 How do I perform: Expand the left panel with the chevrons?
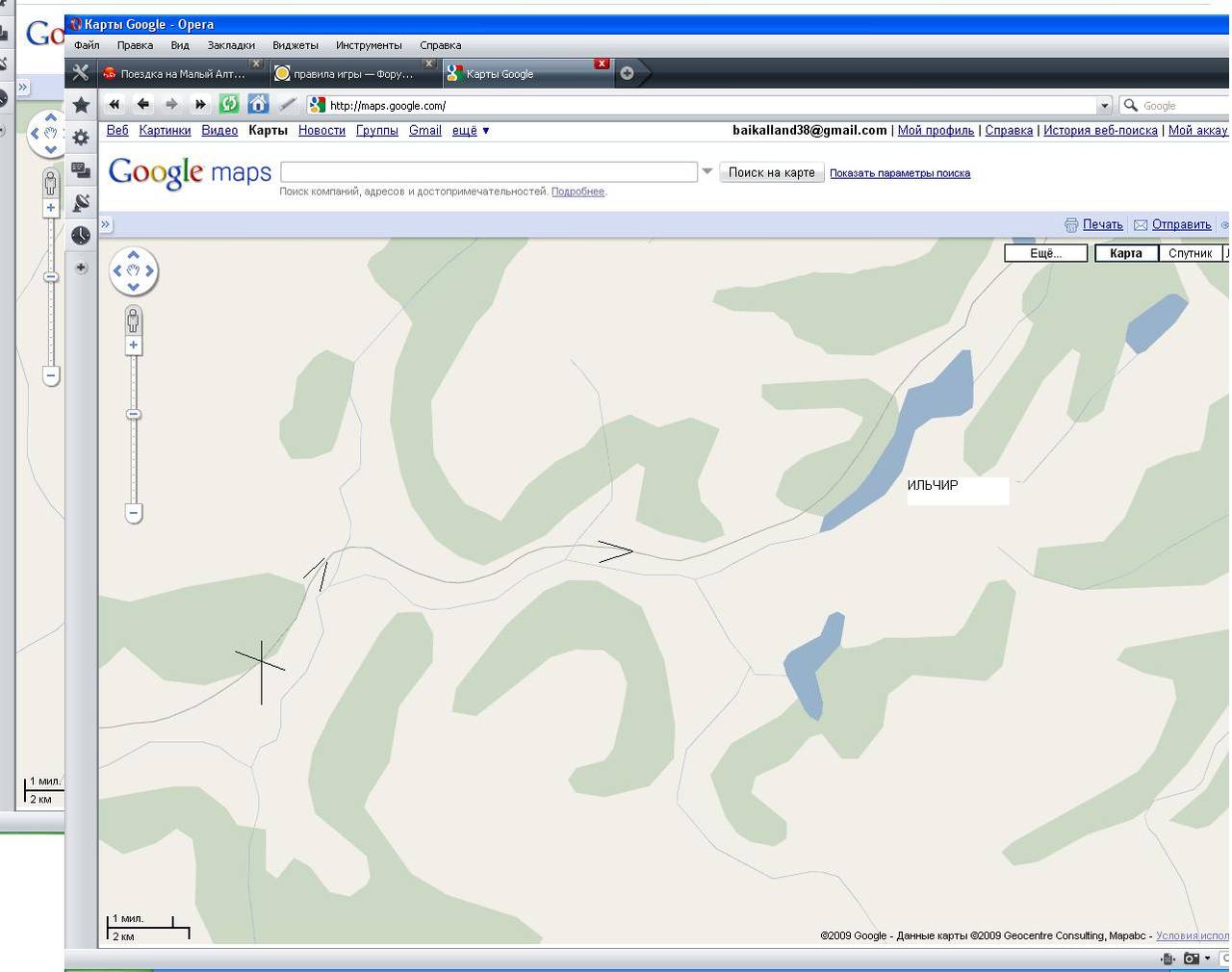pyautogui.click(x=106, y=224)
